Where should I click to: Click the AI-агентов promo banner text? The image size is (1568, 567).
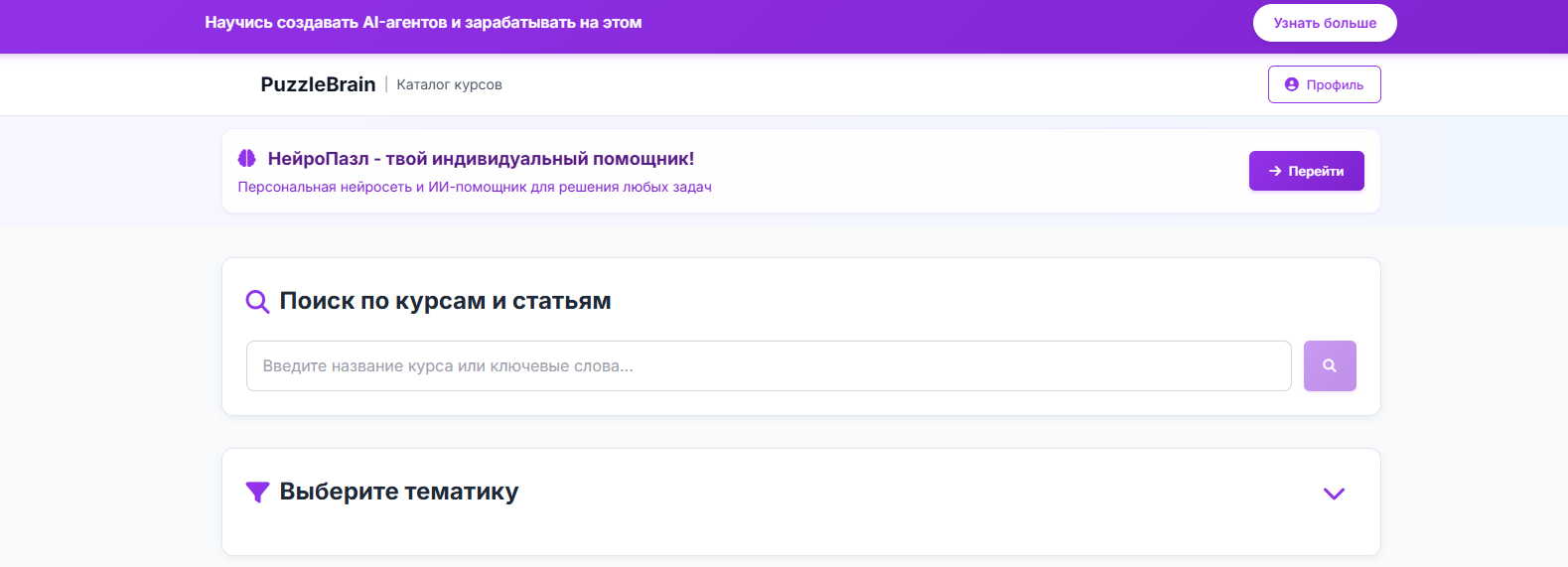click(423, 23)
